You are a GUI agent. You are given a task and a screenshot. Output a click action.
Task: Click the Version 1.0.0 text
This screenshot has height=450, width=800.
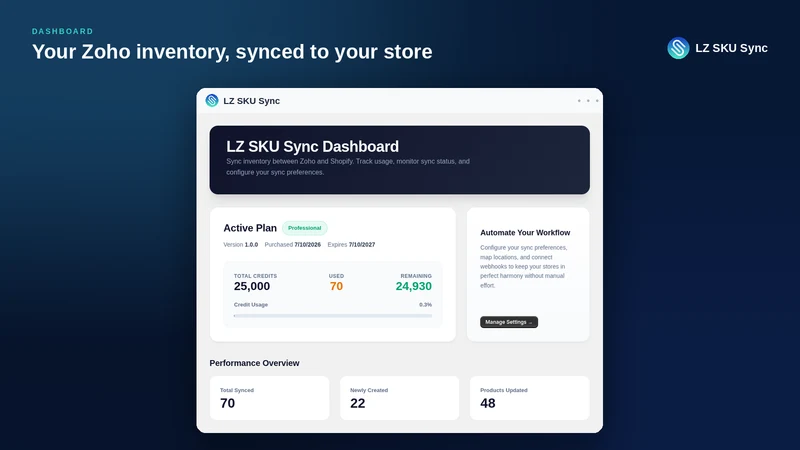241,245
